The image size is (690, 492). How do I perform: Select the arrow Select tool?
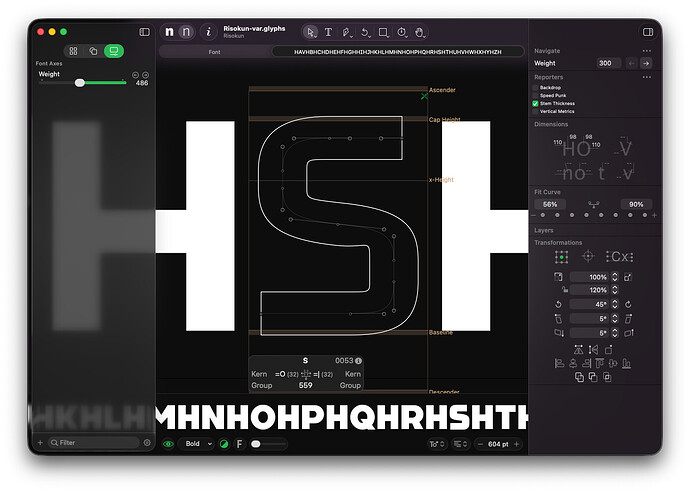(x=311, y=32)
